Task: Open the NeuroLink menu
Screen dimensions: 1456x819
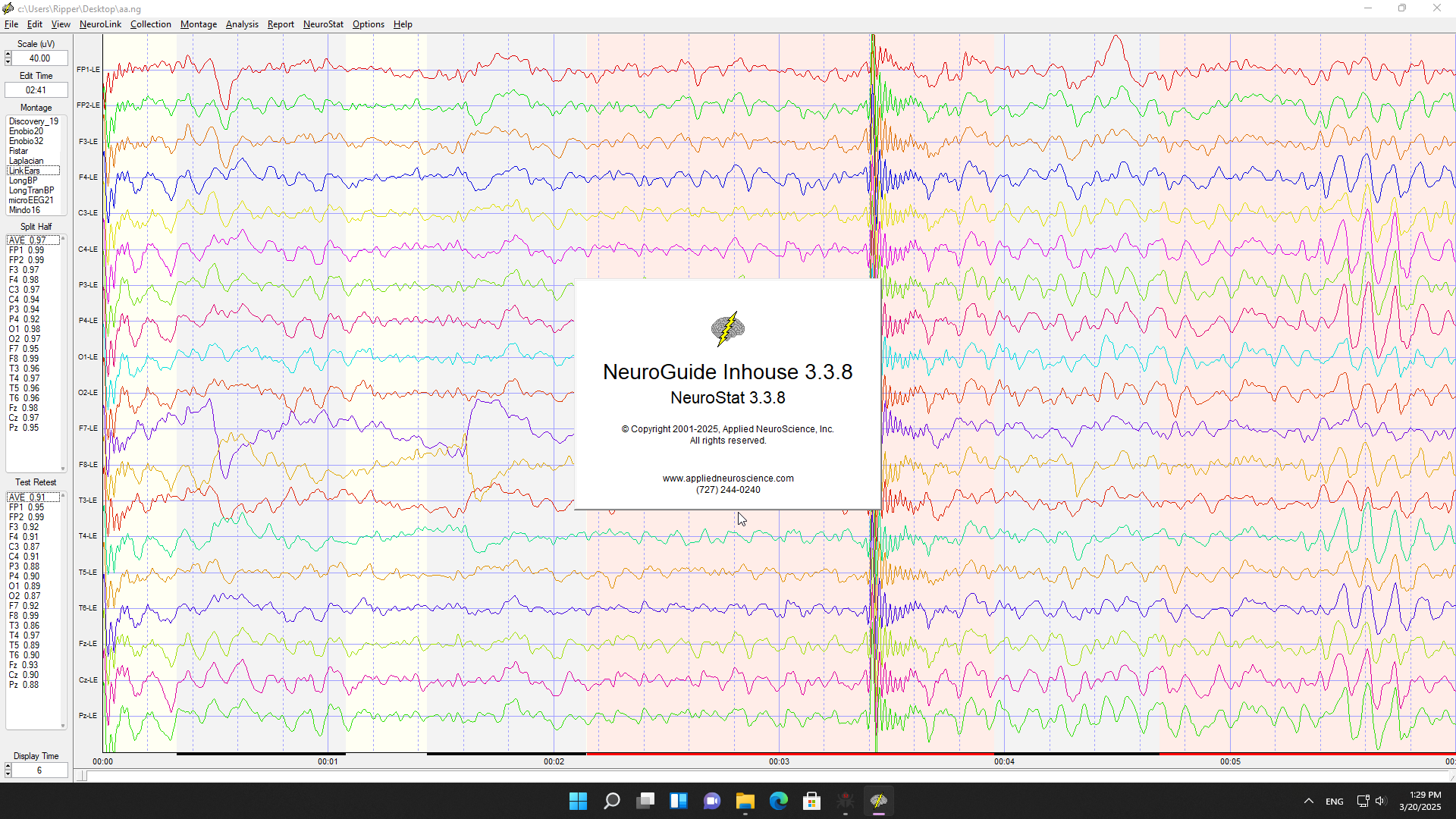Action: click(x=100, y=24)
